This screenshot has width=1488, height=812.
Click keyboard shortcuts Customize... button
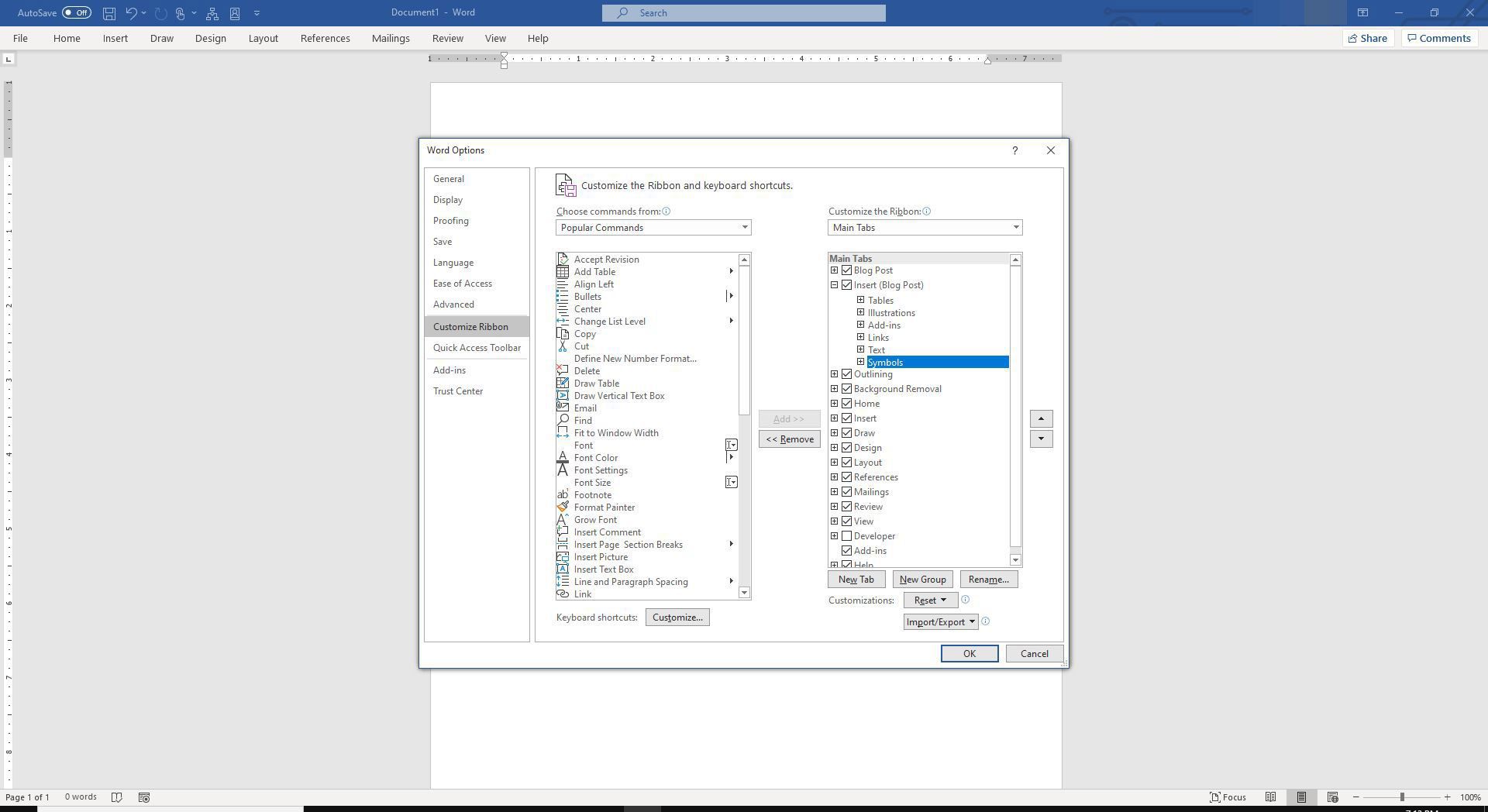[x=677, y=618]
